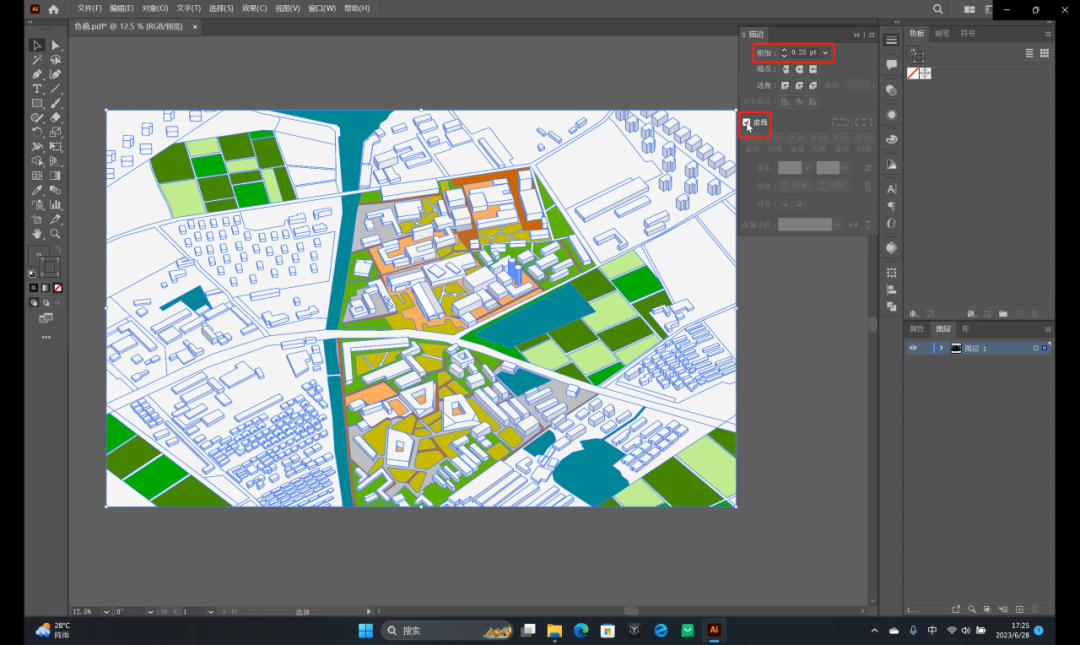Select the Column Graph tool
1080x645 pixels.
[x=56, y=205]
